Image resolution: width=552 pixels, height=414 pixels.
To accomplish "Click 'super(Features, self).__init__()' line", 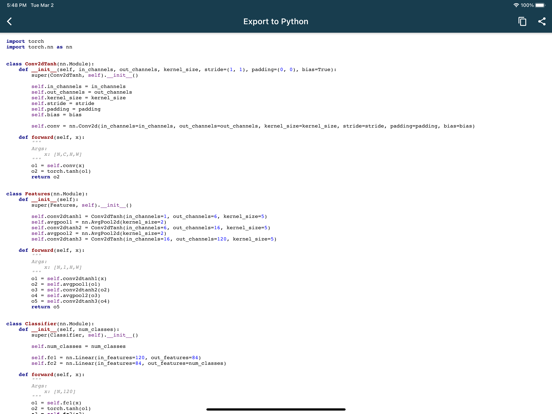I will pos(81,205).
